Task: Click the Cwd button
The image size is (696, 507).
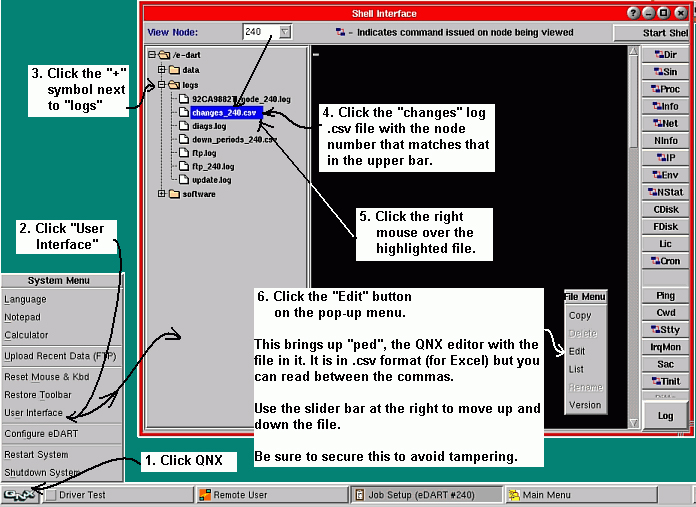Action: tap(665, 313)
